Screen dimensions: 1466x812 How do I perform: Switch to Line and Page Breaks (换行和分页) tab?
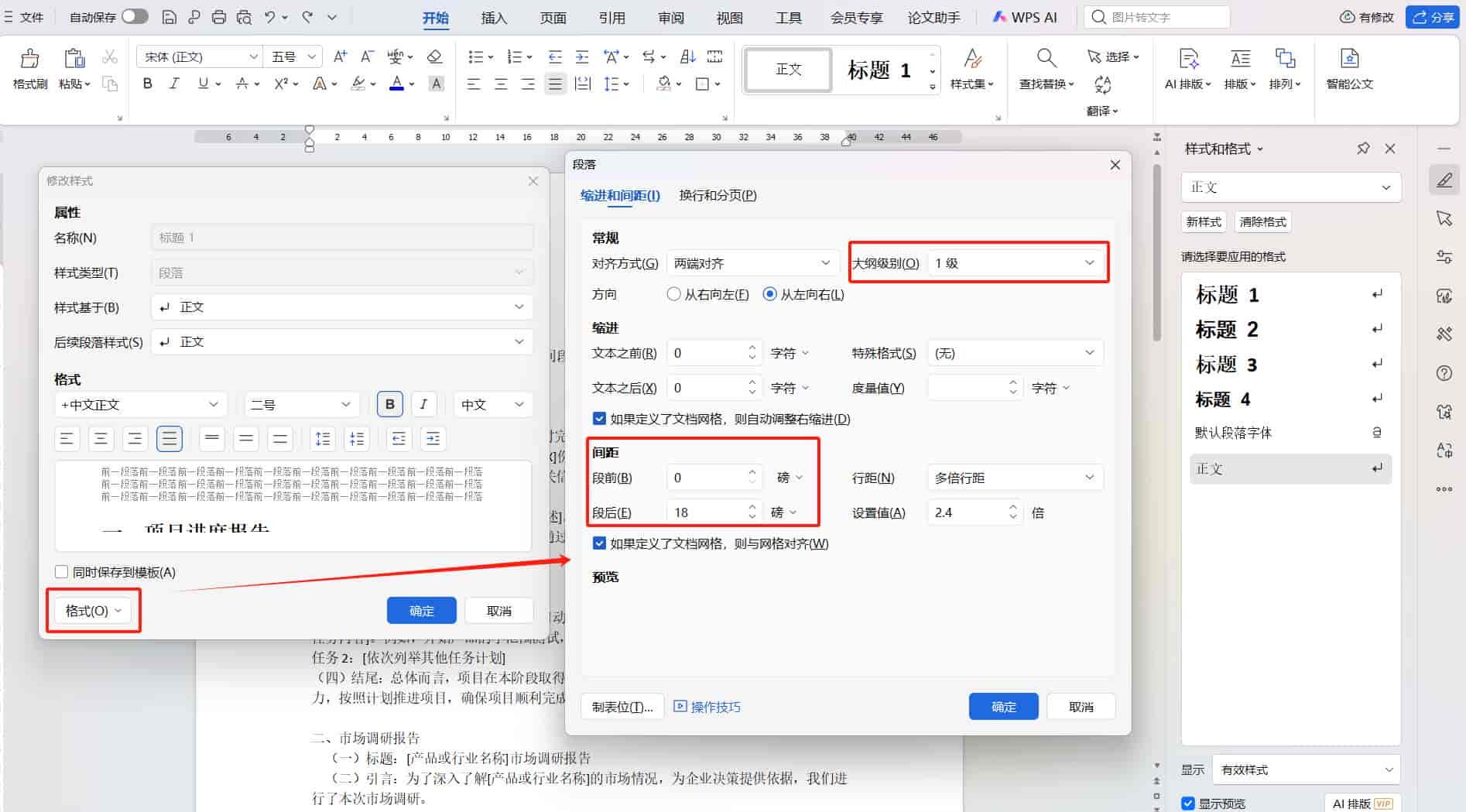[718, 195]
